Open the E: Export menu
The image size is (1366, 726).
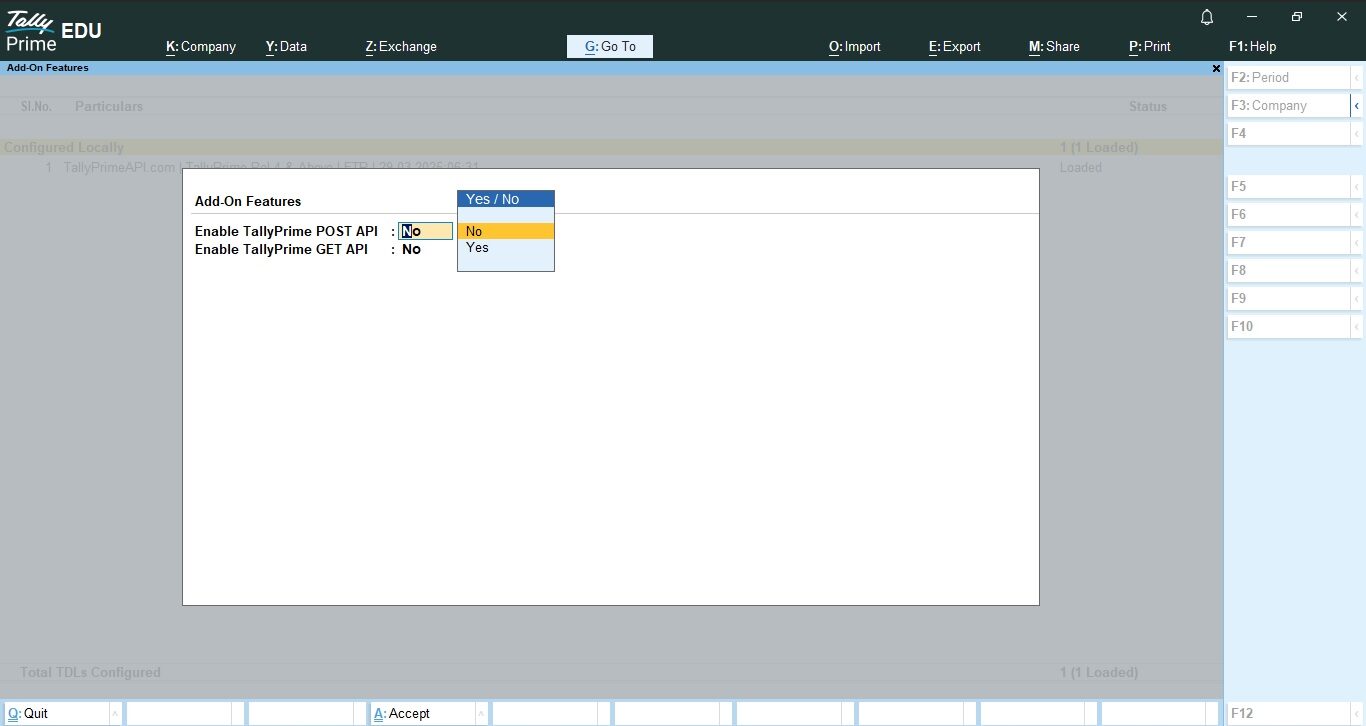pos(955,46)
